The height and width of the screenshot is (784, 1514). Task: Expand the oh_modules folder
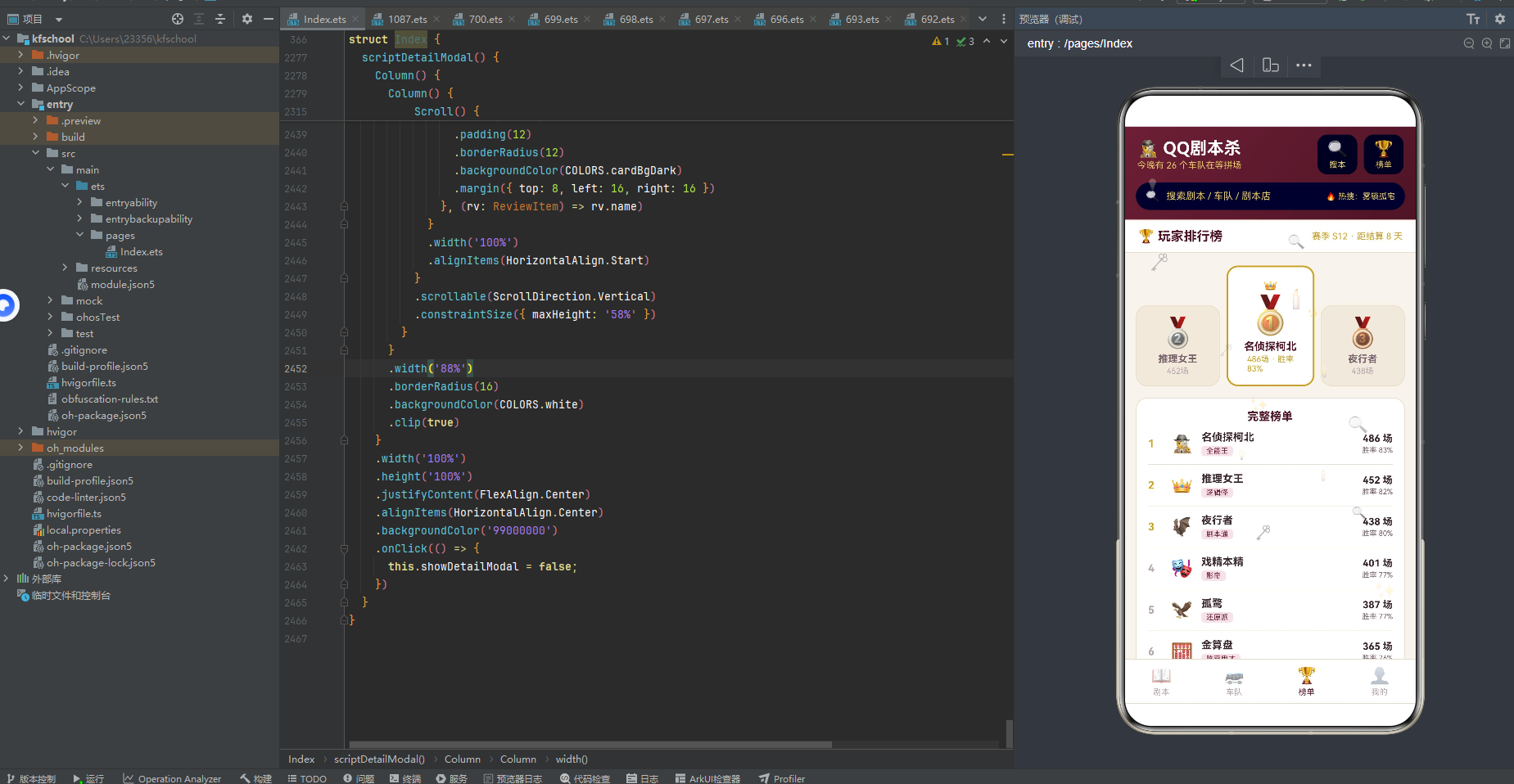tap(20, 448)
